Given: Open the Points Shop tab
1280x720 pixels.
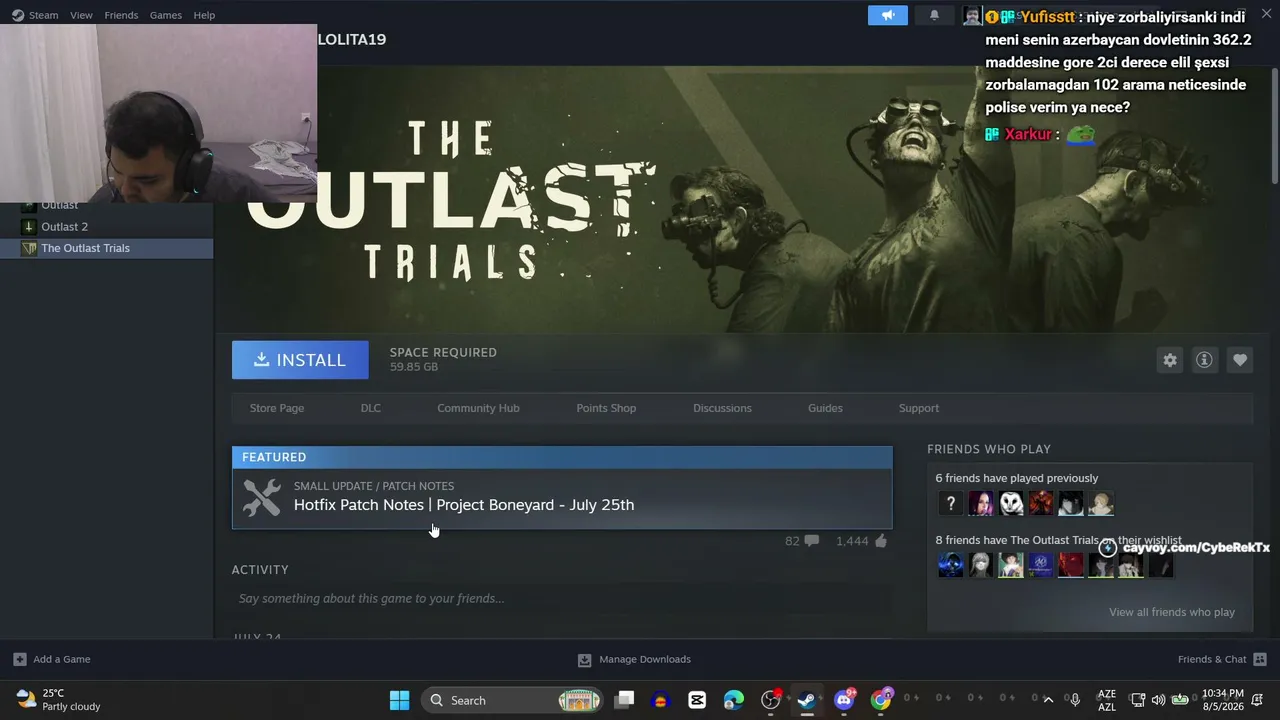Looking at the screenshot, I should pos(606,408).
